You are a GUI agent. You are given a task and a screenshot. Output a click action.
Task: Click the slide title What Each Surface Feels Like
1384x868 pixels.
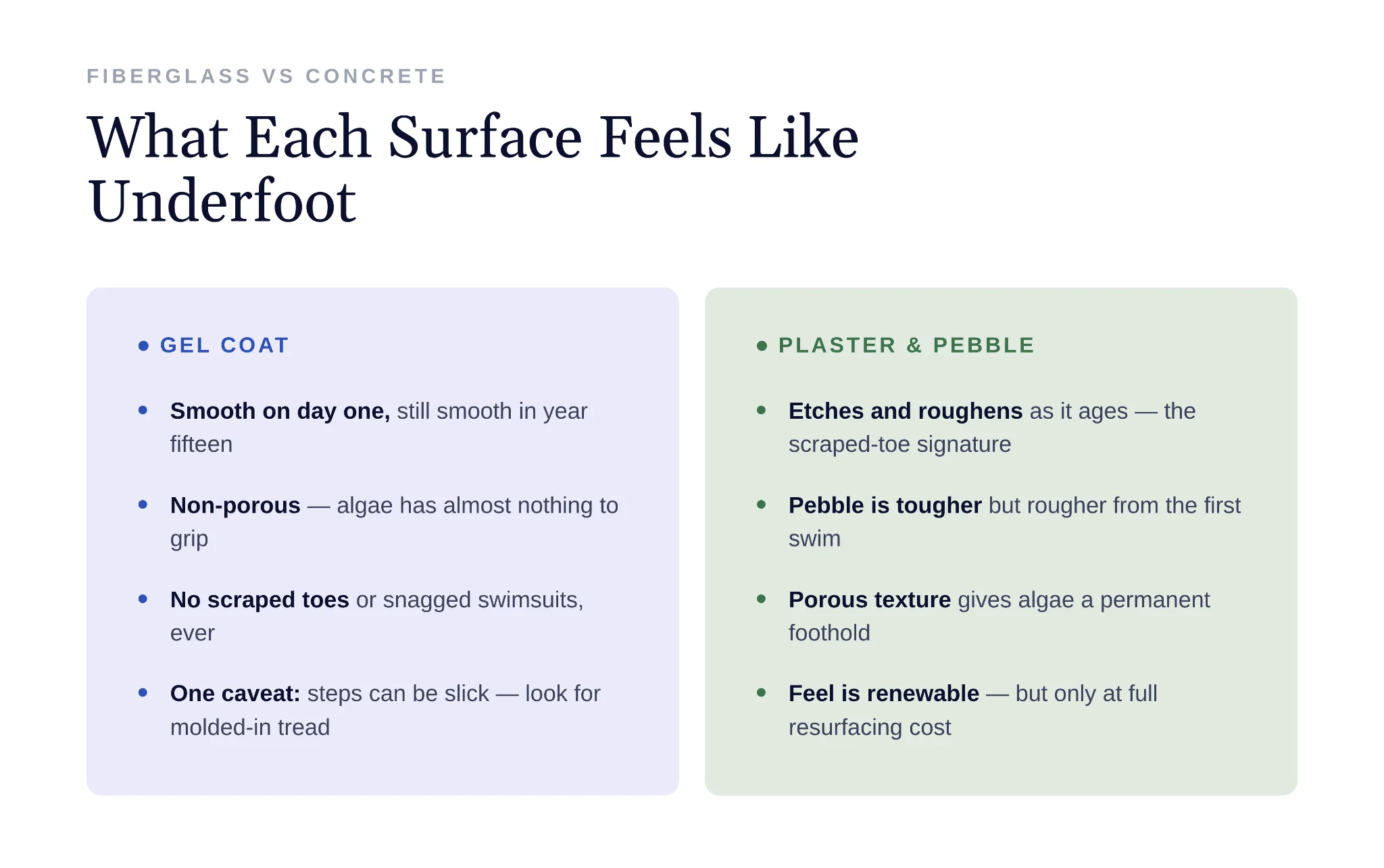click(x=473, y=137)
